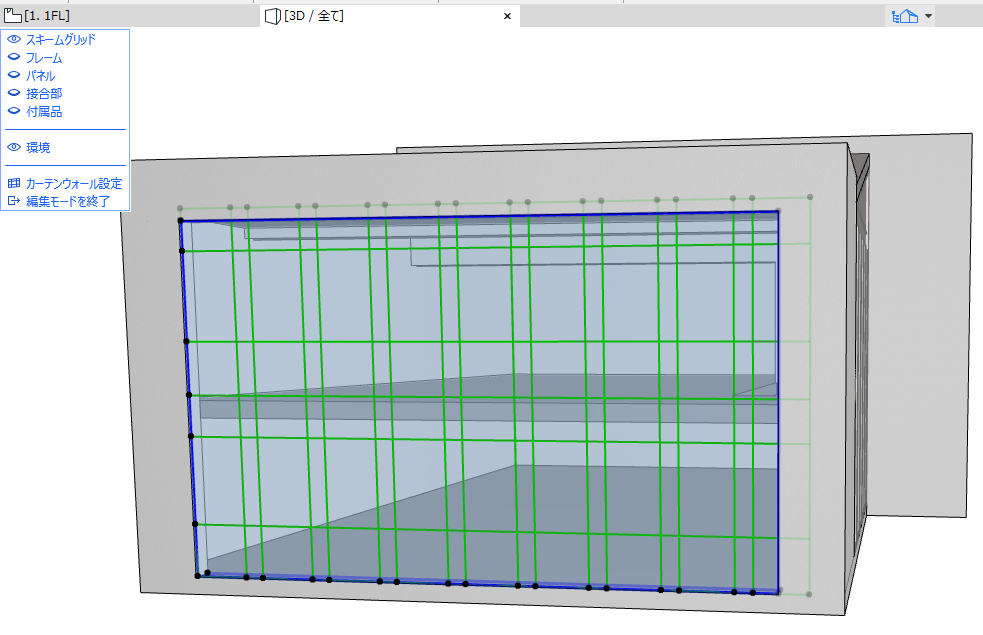Click the folder icon on the 1. 1FL tab
Viewport: 983px width, 635px height.
(10, 15)
